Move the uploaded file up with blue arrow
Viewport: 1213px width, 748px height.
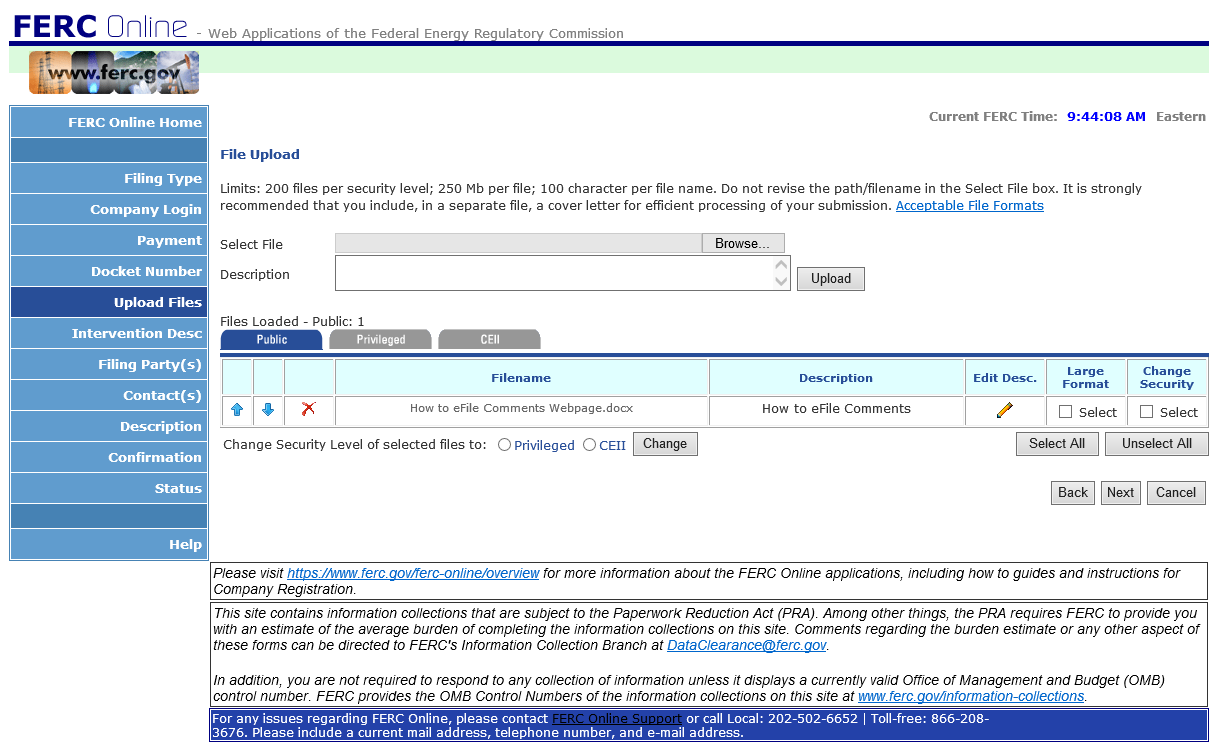[x=237, y=410]
